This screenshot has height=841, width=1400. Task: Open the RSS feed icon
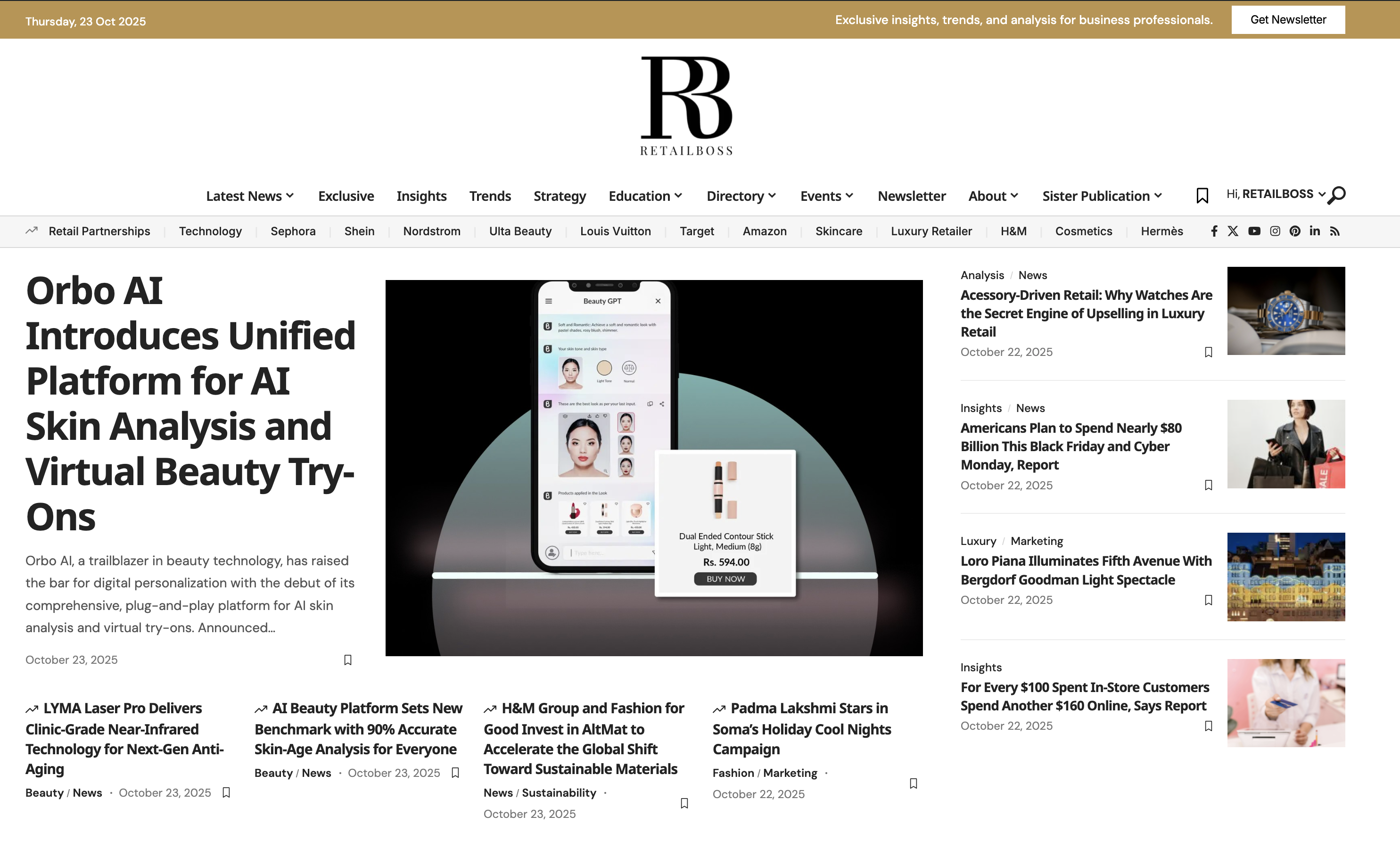[x=1335, y=231]
